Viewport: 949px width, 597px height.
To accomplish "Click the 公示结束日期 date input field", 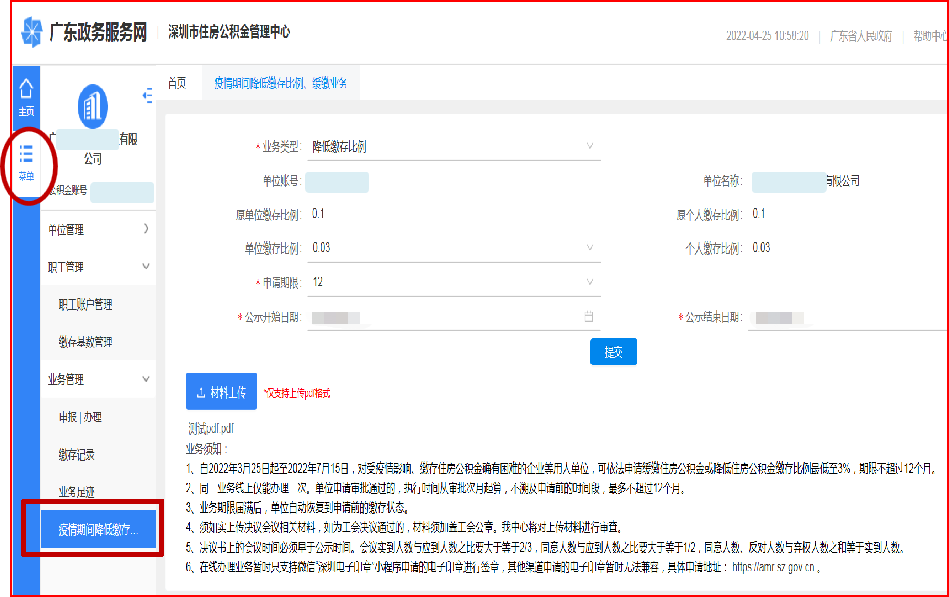I will click(850, 317).
